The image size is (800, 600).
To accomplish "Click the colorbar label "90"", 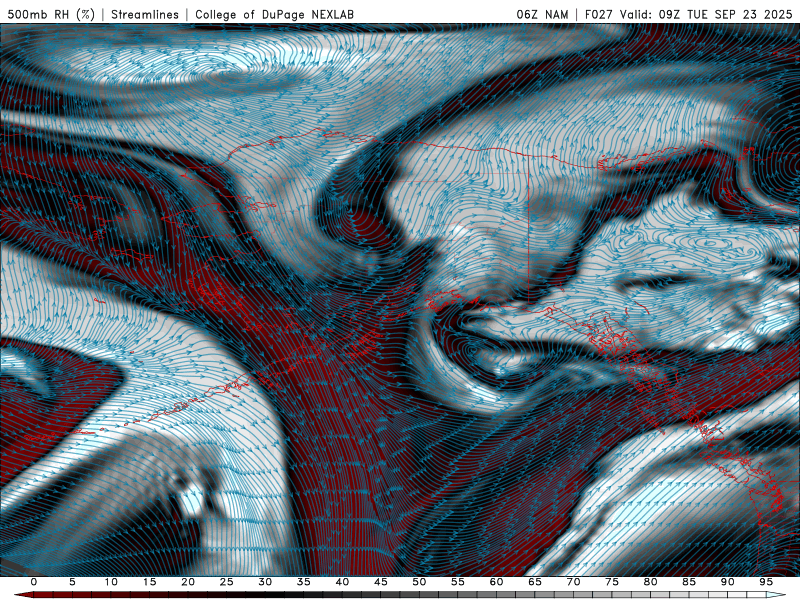I will (x=727, y=582).
